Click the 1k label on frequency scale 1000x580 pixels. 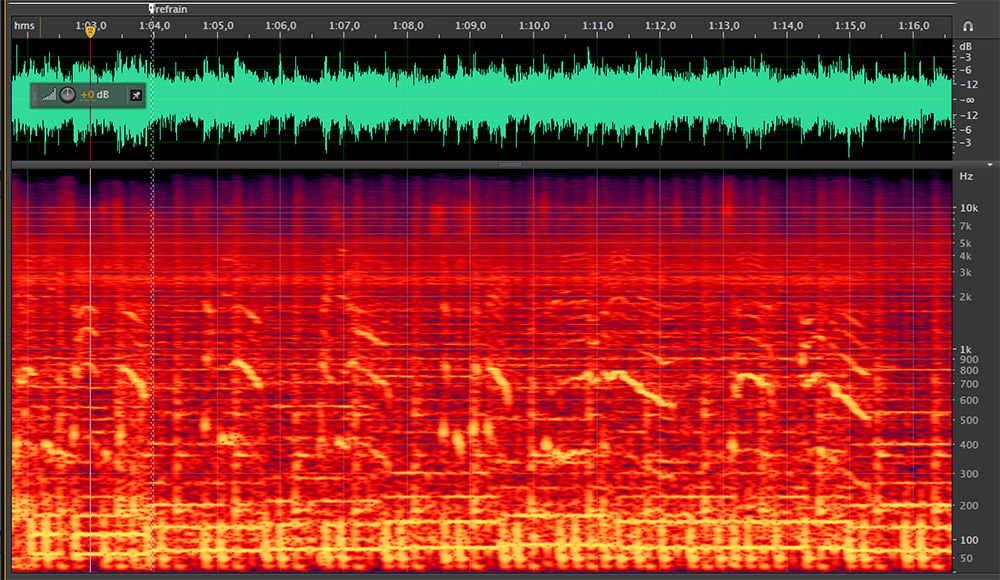(x=967, y=349)
